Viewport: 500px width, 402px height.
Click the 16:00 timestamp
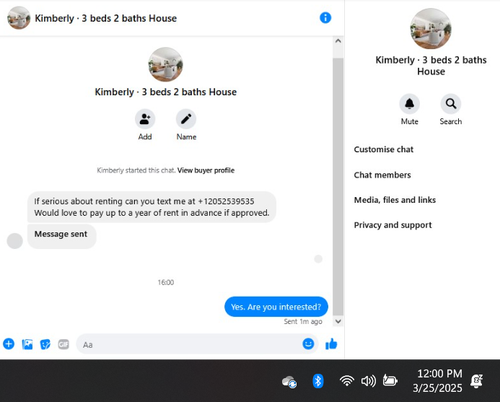[166, 282]
